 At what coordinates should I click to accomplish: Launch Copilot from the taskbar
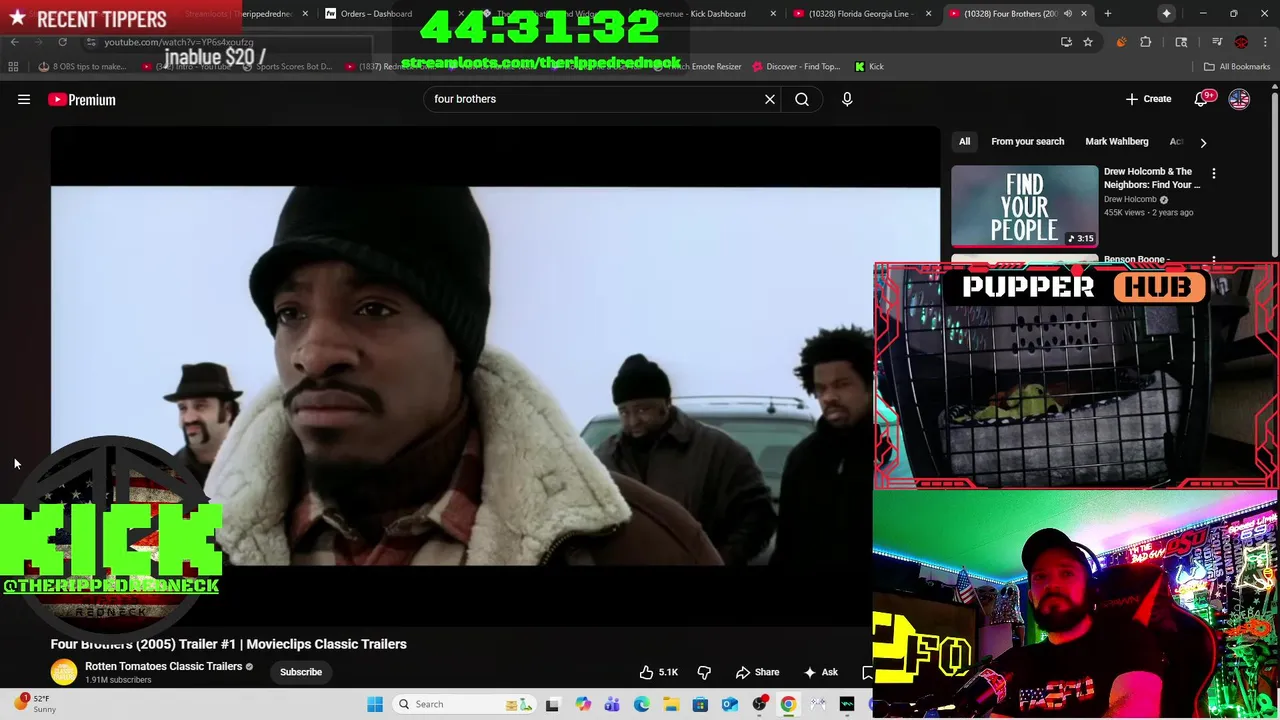(x=583, y=704)
